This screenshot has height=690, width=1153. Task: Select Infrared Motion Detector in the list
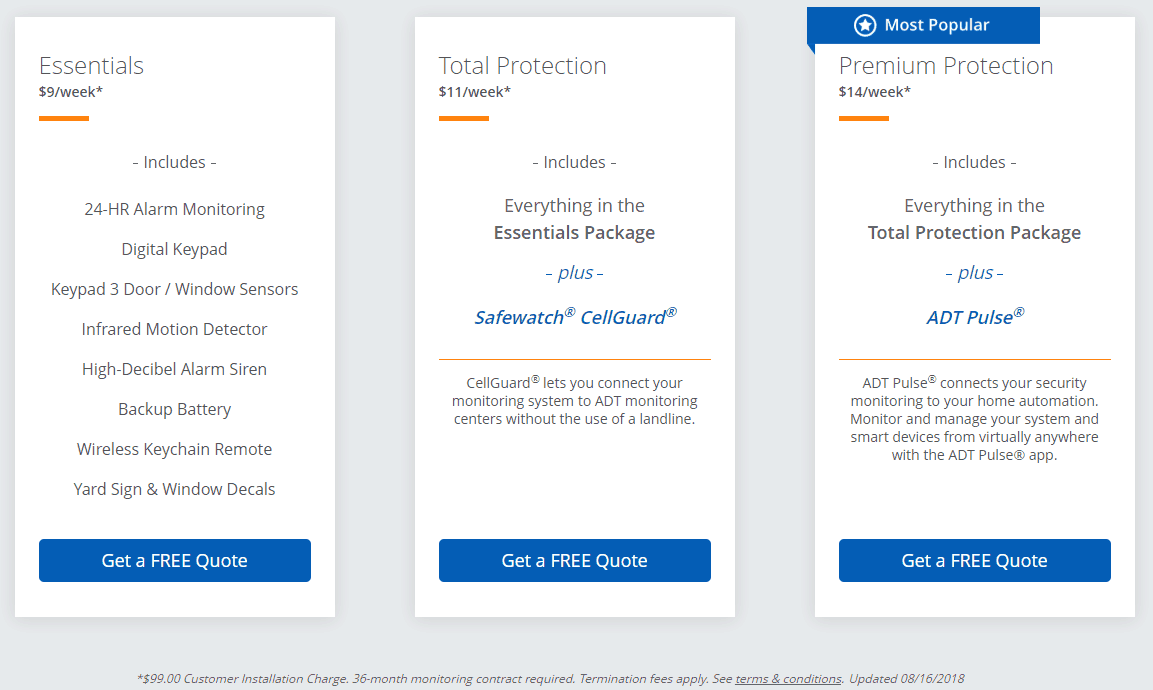(x=175, y=329)
